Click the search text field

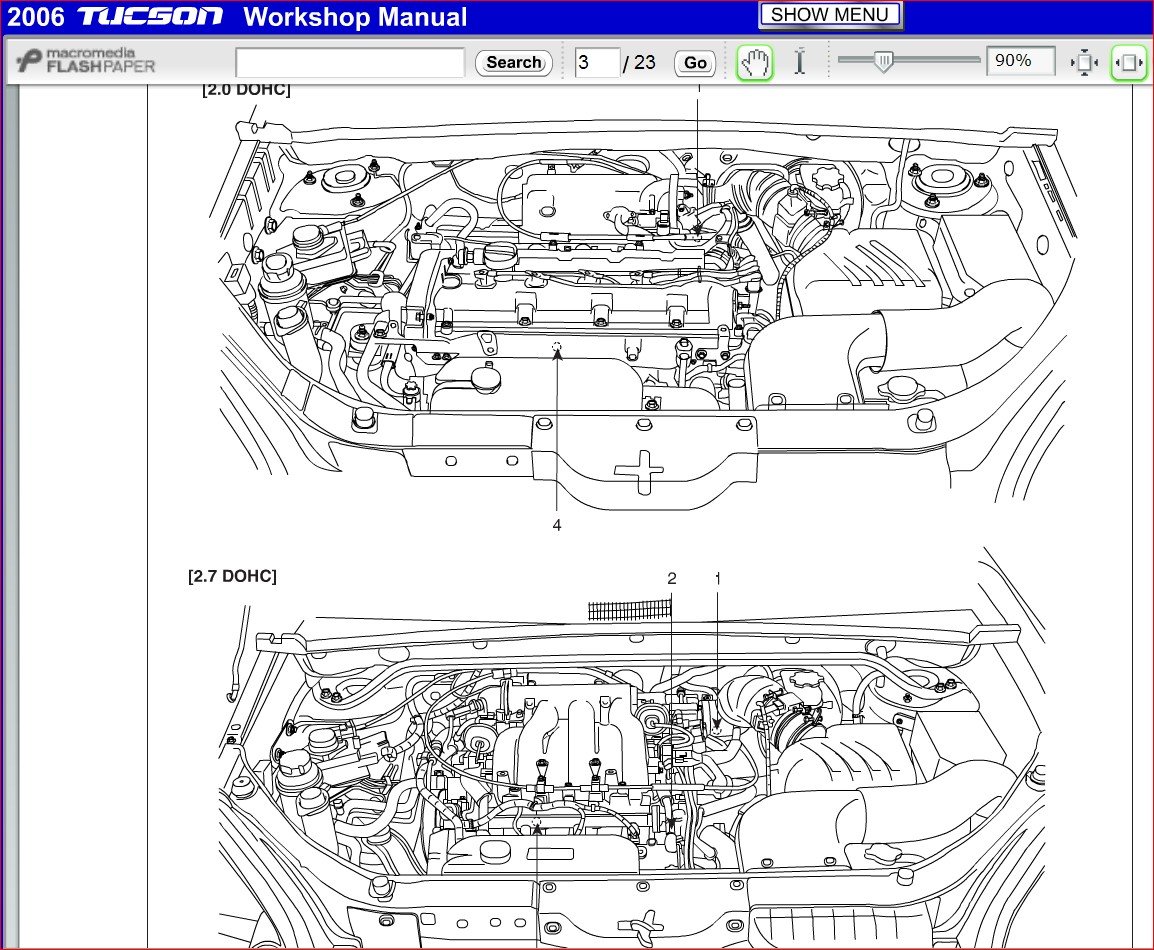(x=350, y=63)
